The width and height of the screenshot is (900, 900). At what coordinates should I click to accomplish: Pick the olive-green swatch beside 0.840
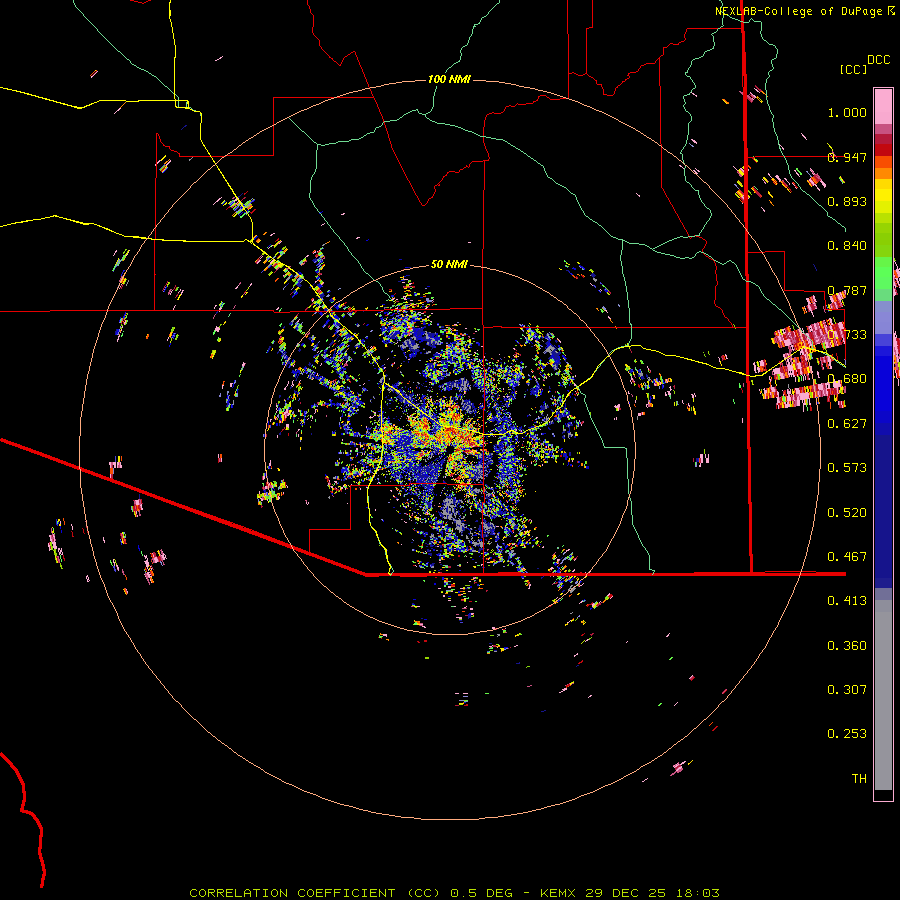point(883,240)
